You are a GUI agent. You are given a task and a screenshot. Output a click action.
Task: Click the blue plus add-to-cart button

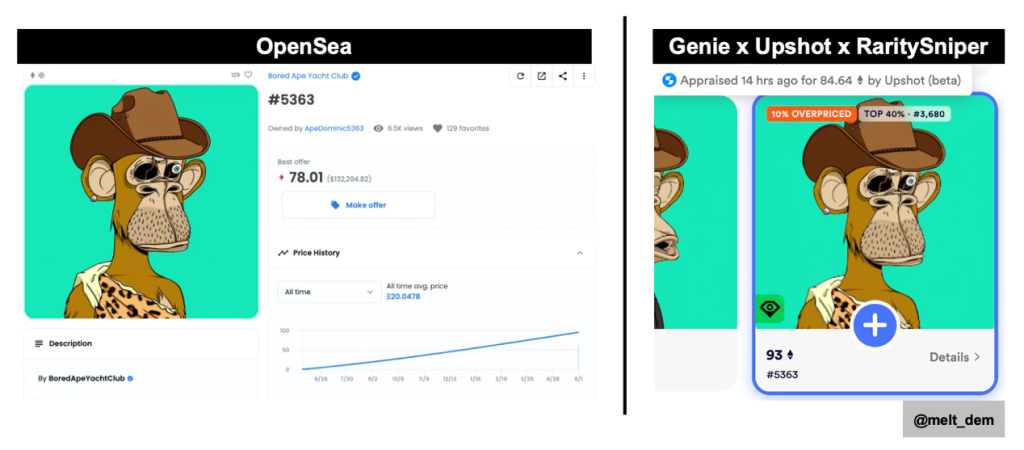pyautogui.click(x=874, y=325)
